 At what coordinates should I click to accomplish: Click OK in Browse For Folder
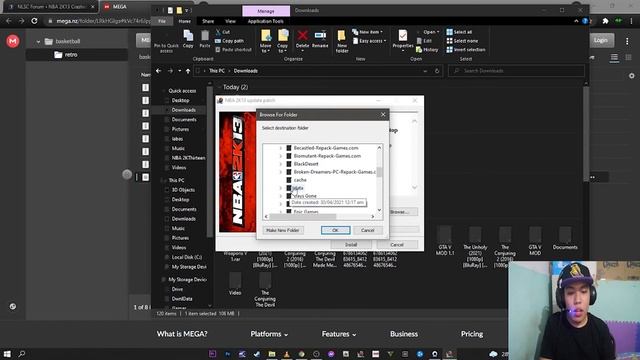pos(336,230)
